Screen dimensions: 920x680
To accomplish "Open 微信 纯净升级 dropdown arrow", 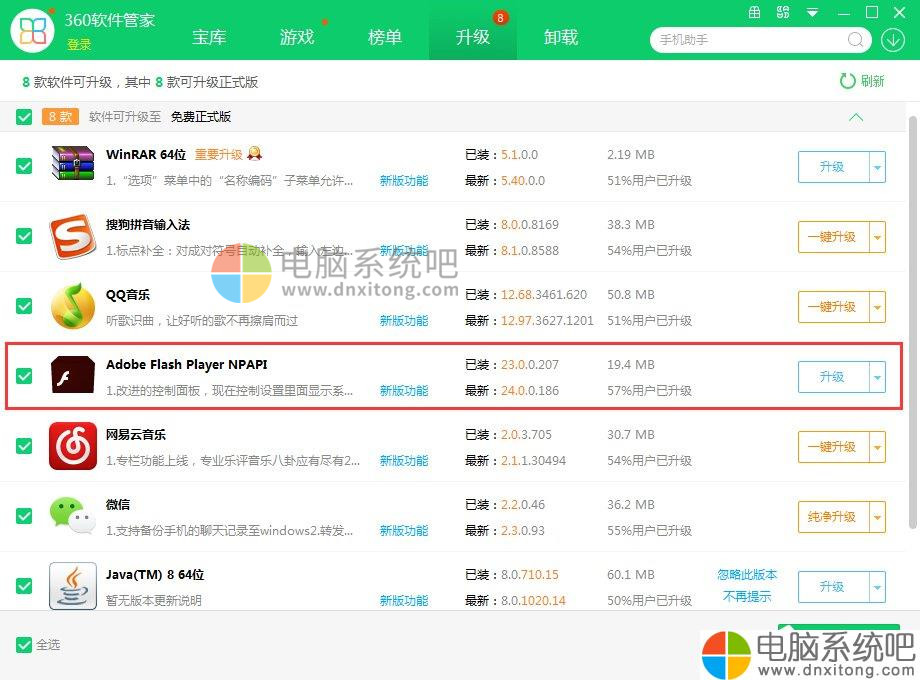I will (877, 517).
